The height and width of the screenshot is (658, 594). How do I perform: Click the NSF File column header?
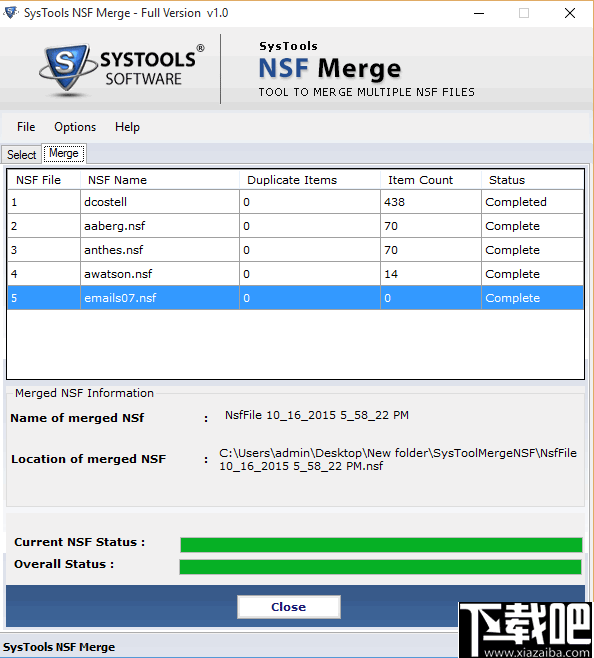44,180
